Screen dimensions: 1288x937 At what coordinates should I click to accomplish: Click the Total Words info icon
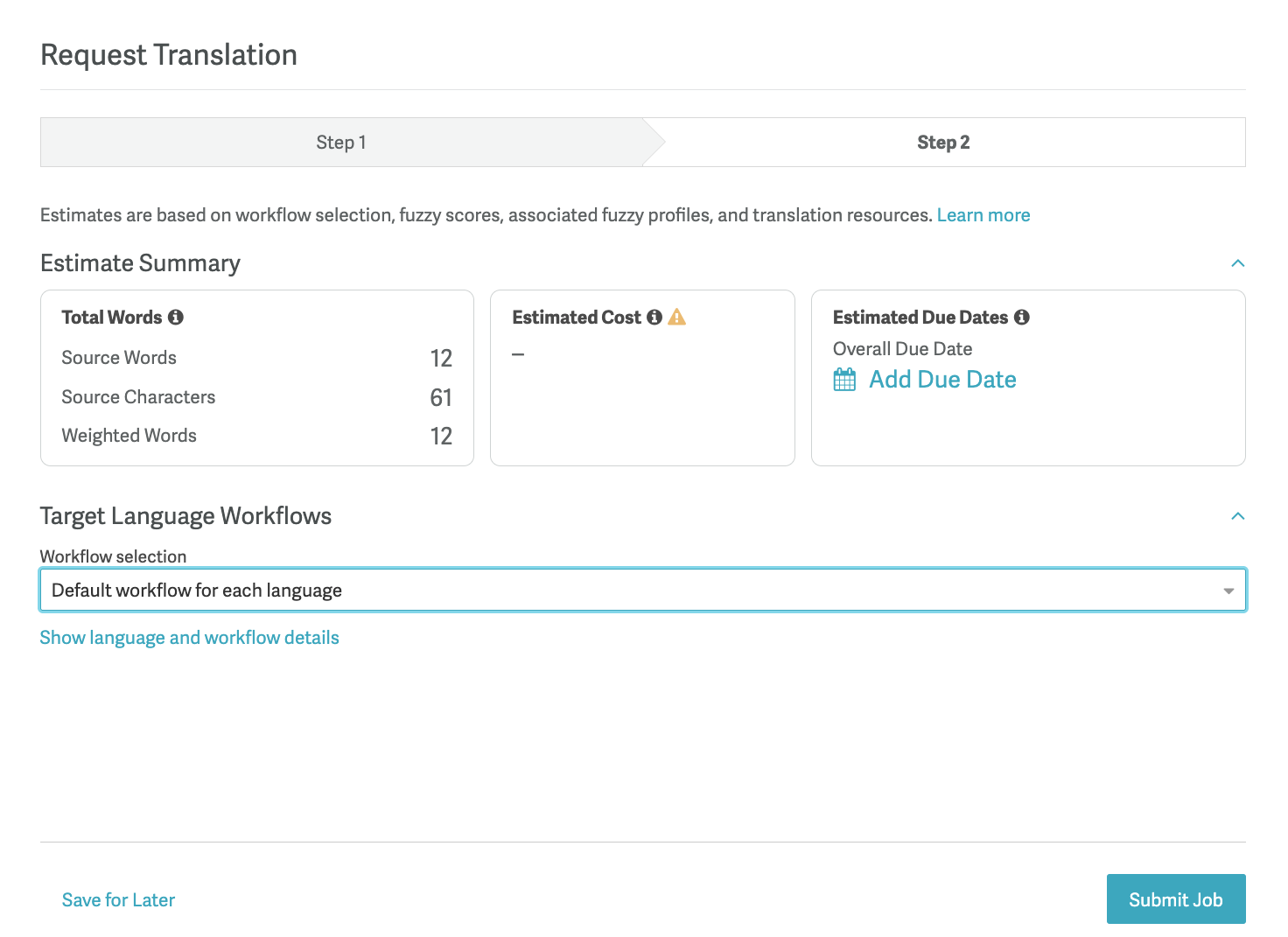pyautogui.click(x=176, y=318)
